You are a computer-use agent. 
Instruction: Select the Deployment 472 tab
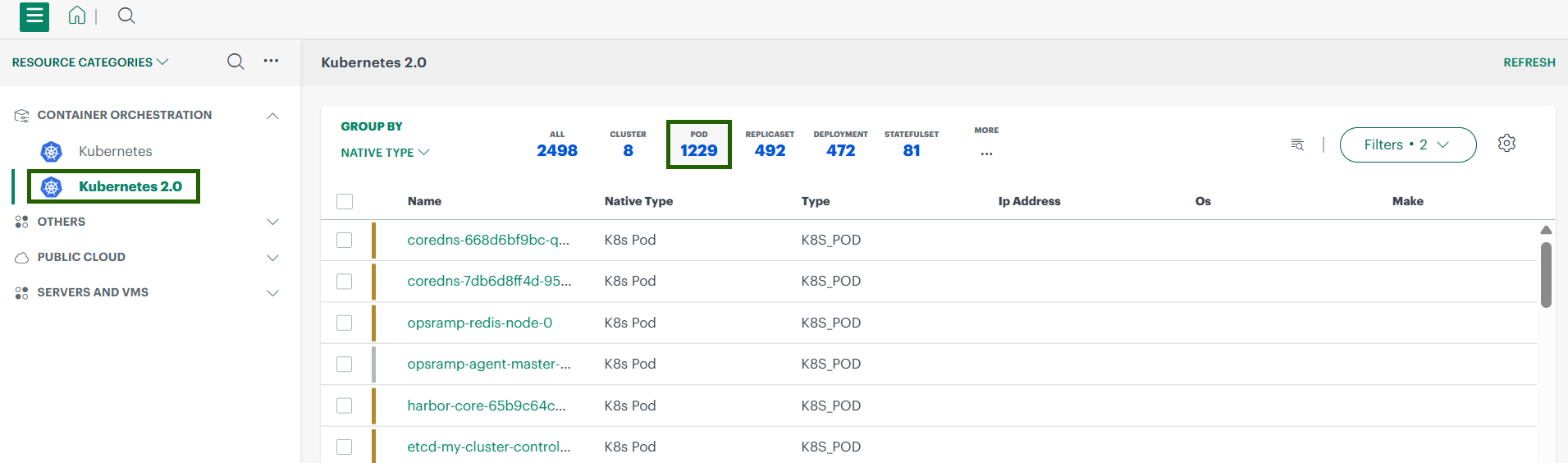(840, 144)
